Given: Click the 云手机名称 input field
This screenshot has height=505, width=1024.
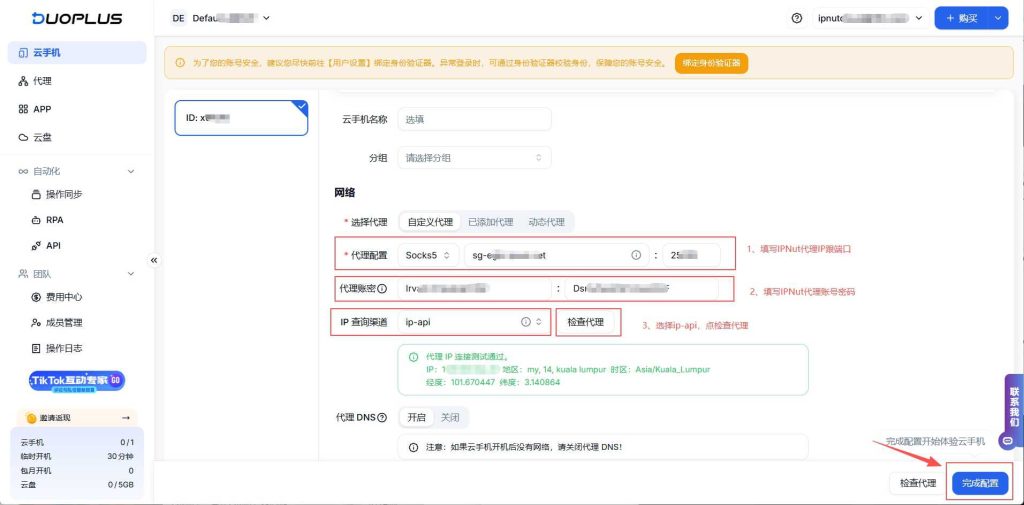Looking at the screenshot, I should (x=474, y=119).
